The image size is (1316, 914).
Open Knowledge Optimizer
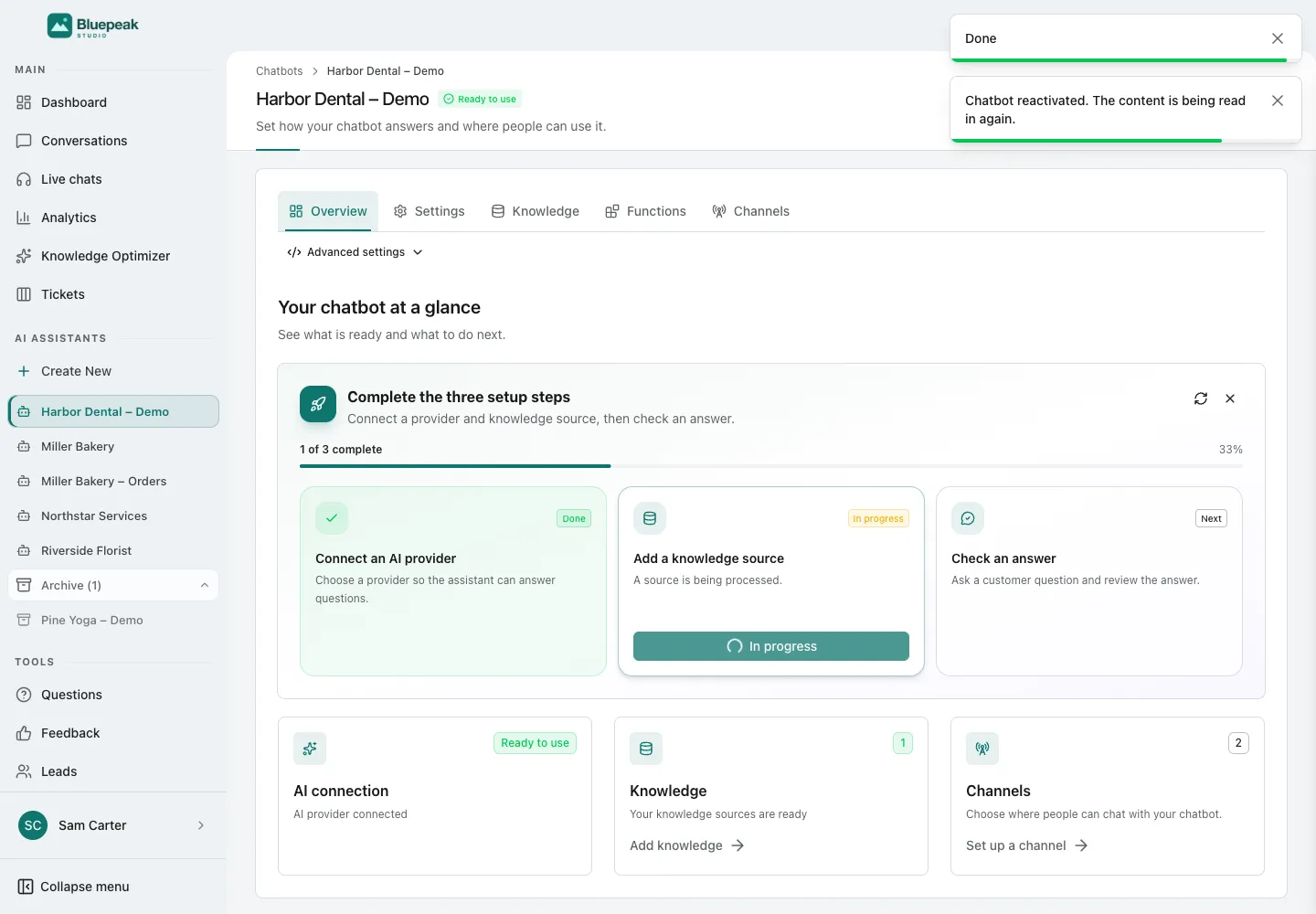click(x=113, y=256)
